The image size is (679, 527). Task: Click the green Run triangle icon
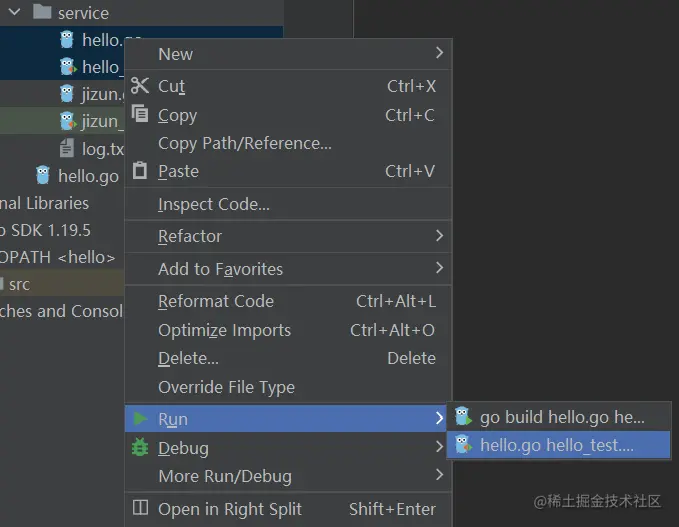140,419
